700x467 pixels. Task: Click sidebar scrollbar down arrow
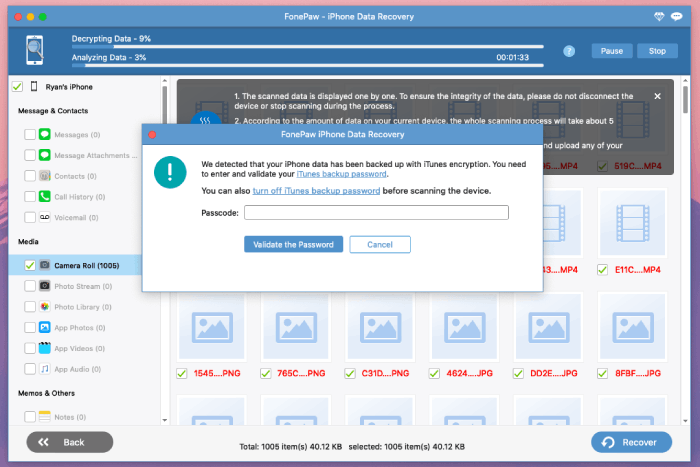[x=165, y=420]
